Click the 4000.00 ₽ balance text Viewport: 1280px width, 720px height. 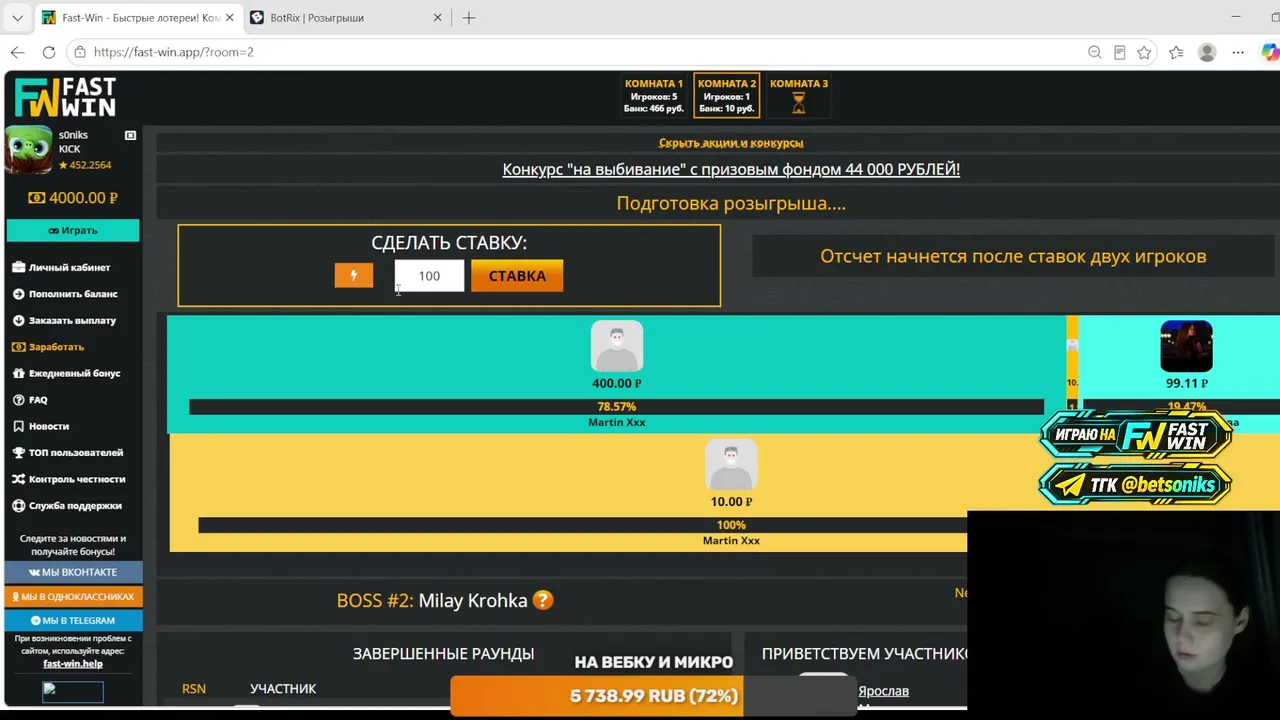coord(83,198)
